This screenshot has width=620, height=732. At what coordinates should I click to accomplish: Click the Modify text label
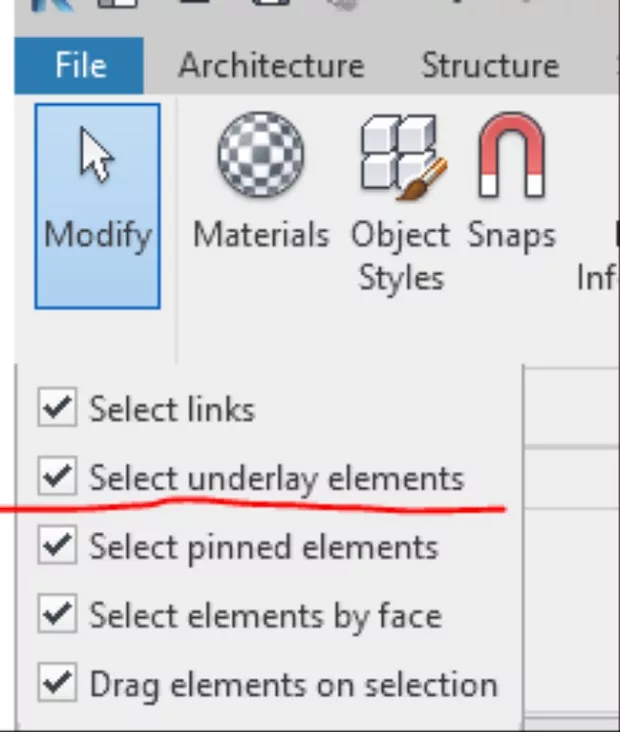[x=98, y=236]
